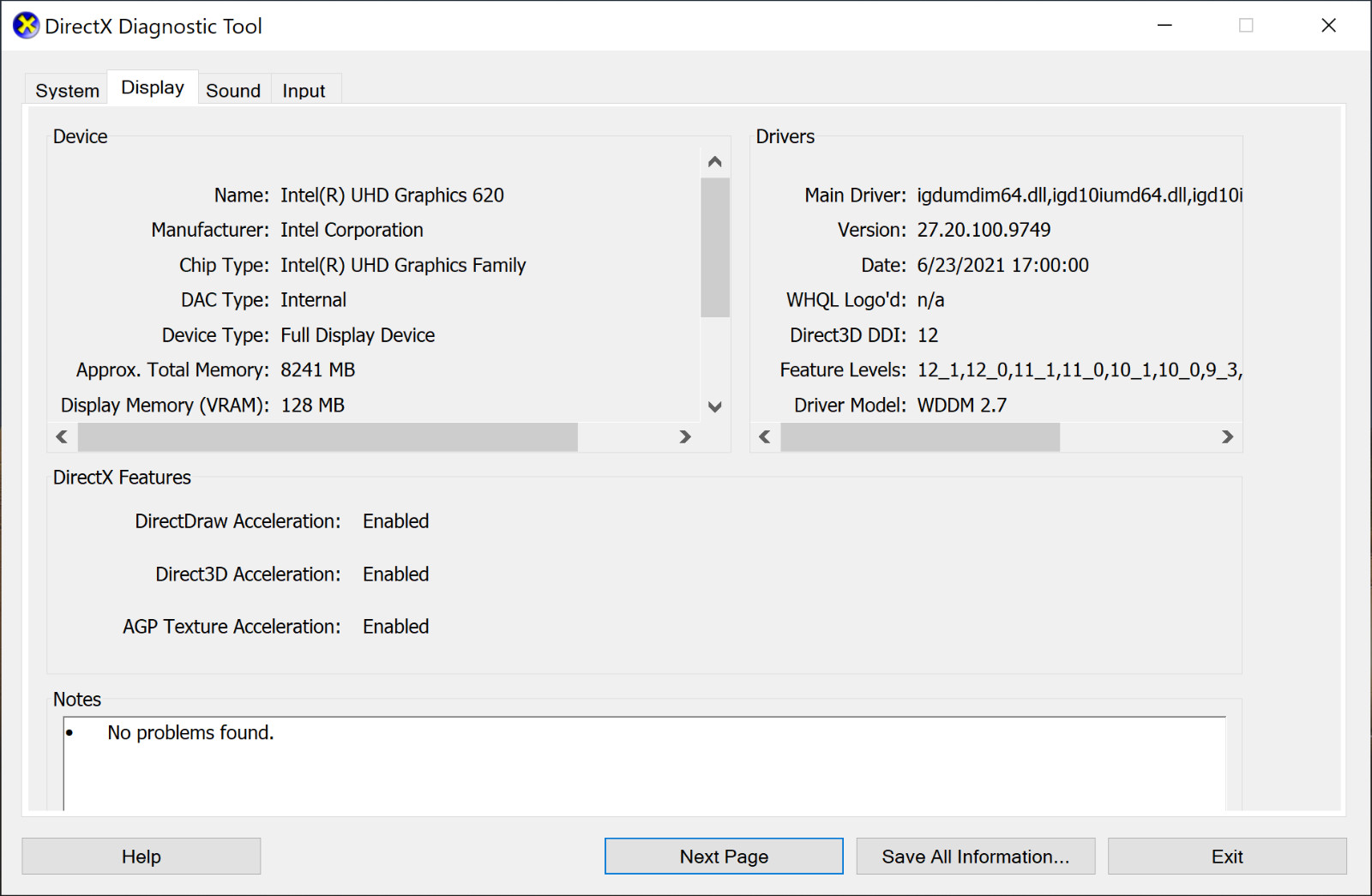
Task: Click Direct3D Acceleration "Enabled" status
Action: pos(395,574)
